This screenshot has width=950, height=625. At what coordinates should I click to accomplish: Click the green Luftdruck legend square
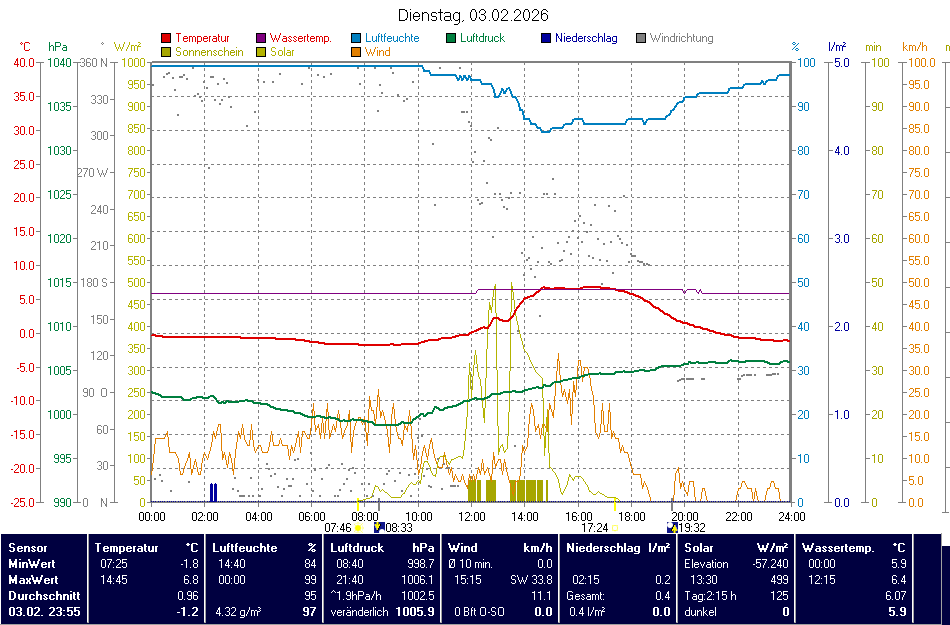[452, 39]
